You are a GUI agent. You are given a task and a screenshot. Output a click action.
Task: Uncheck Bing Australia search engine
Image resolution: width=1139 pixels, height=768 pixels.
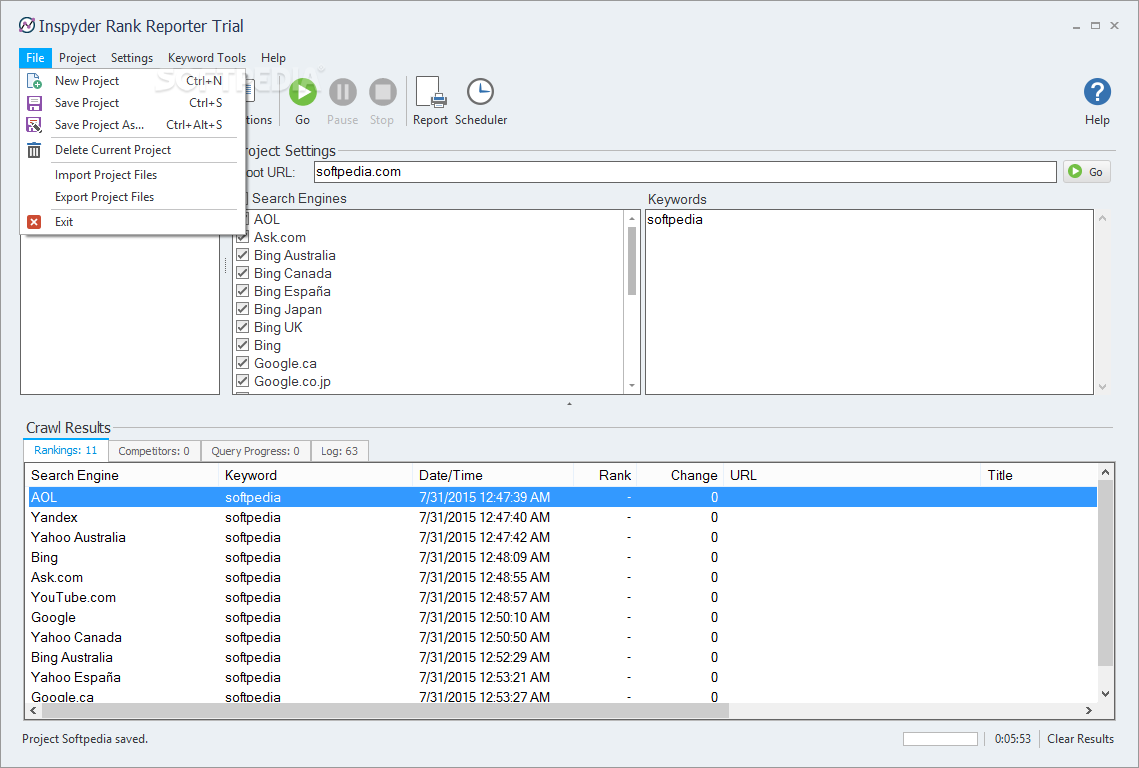[x=243, y=255]
